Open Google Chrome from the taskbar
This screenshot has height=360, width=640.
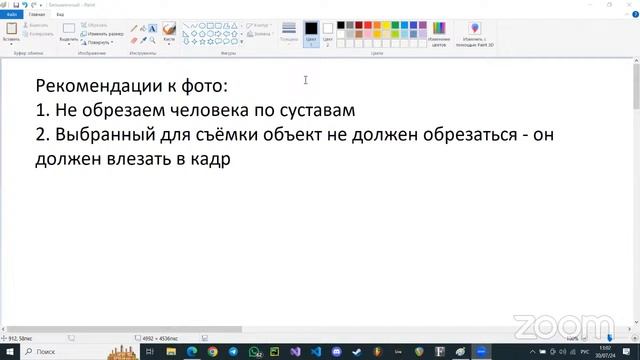point(212,351)
